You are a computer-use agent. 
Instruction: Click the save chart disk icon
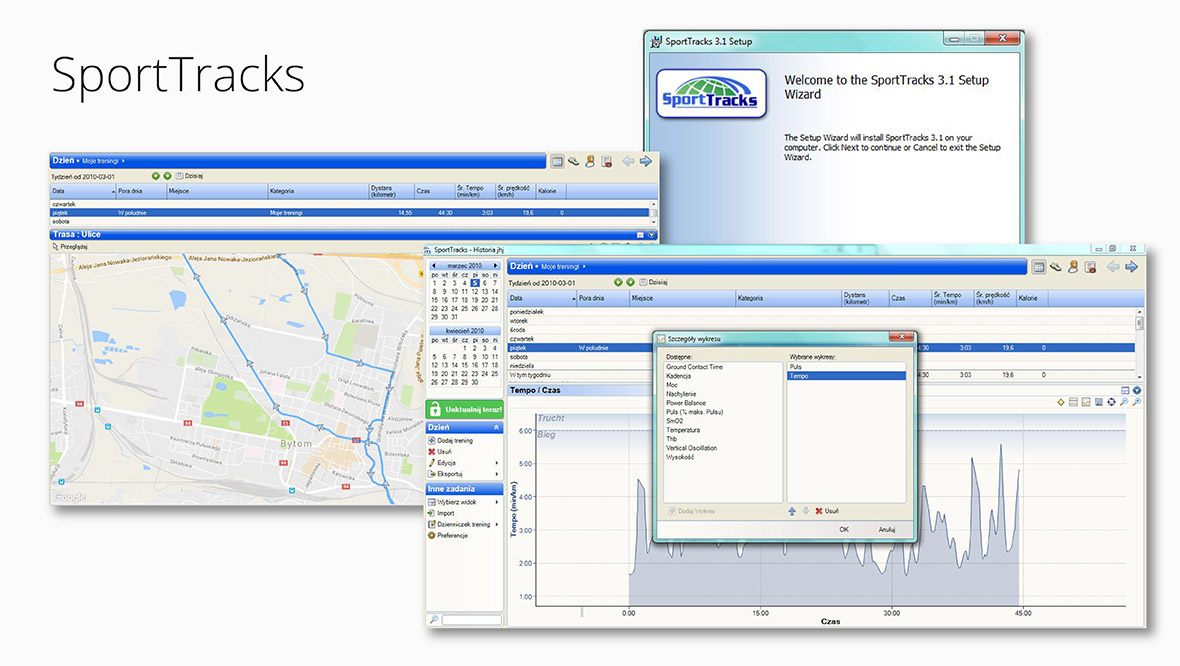click(1099, 403)
